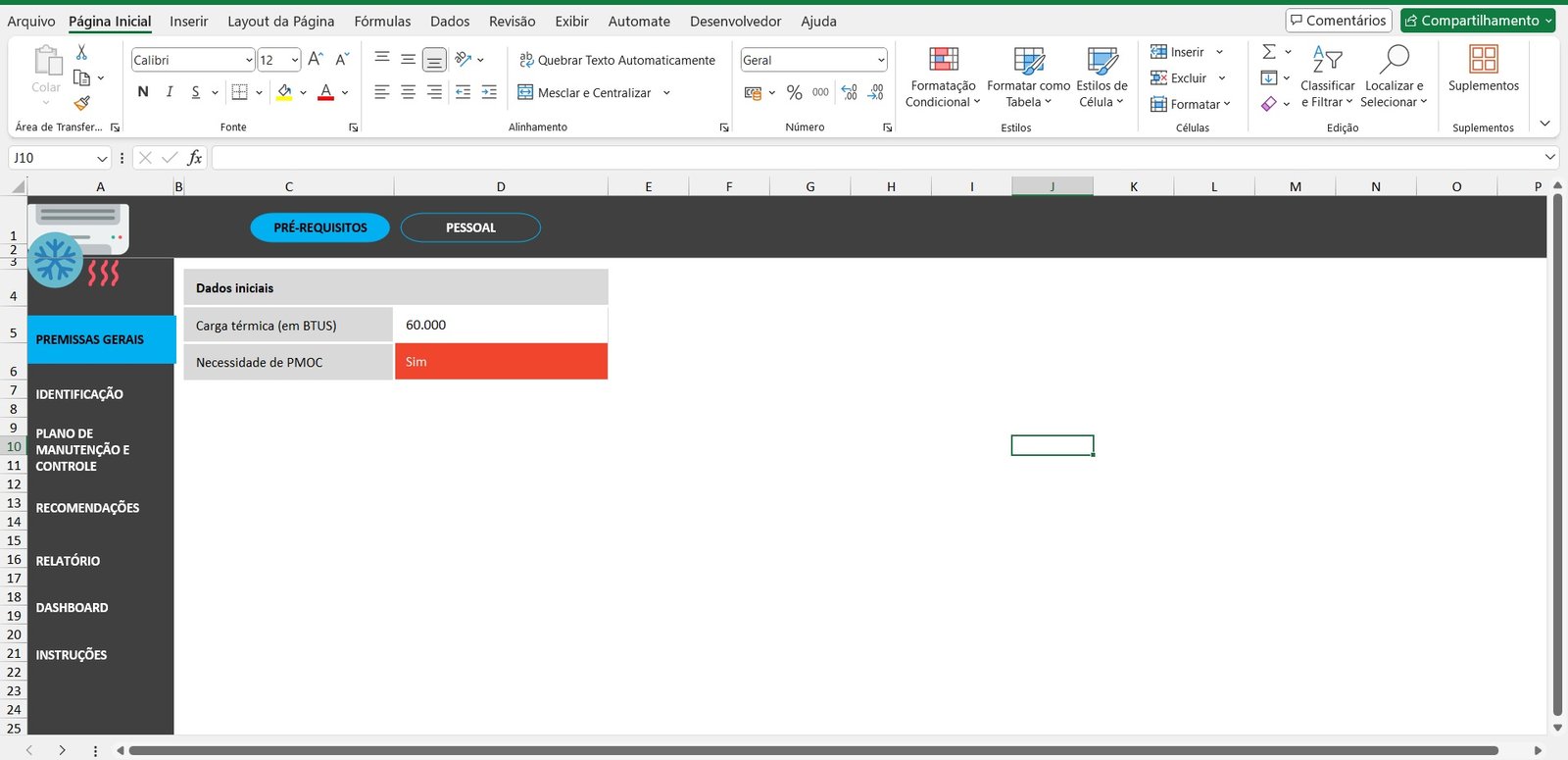Toggle underline S formatting
This screenshot has height=760, width=1568.
[x=196, y=92]
